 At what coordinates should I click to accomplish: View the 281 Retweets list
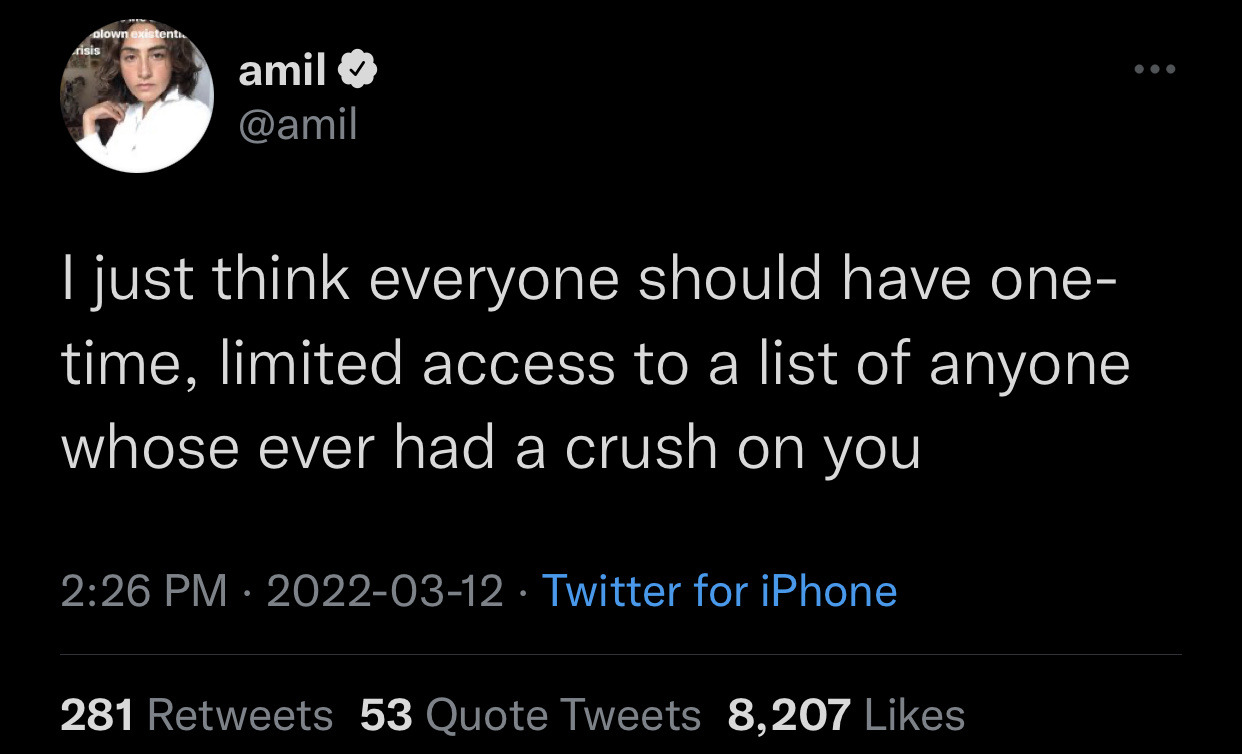pyautogui.click(x=196, y=715)
